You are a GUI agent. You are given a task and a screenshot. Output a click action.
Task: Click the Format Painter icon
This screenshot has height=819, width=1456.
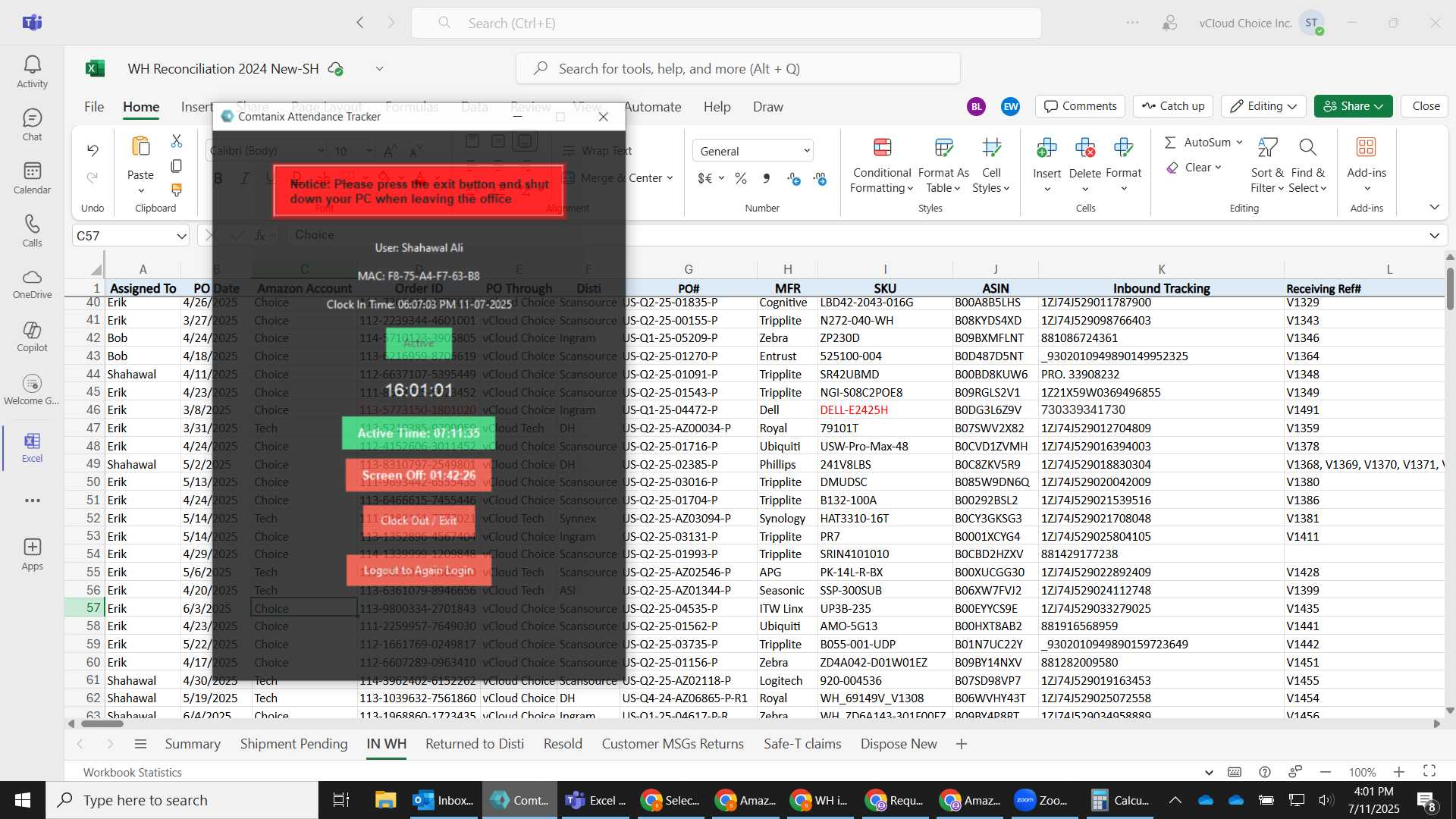tap(177, 190)
